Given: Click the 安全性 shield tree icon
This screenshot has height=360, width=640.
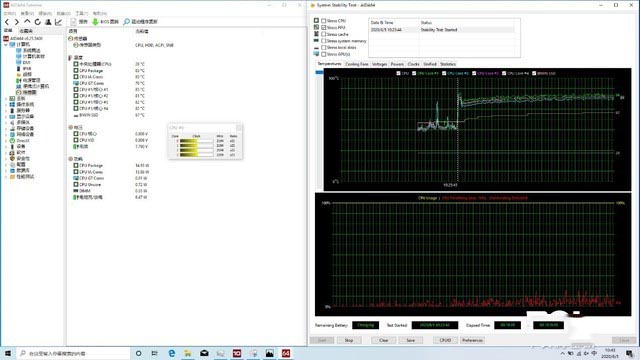Looking at the screenshot, I should [x=12, y=158].
